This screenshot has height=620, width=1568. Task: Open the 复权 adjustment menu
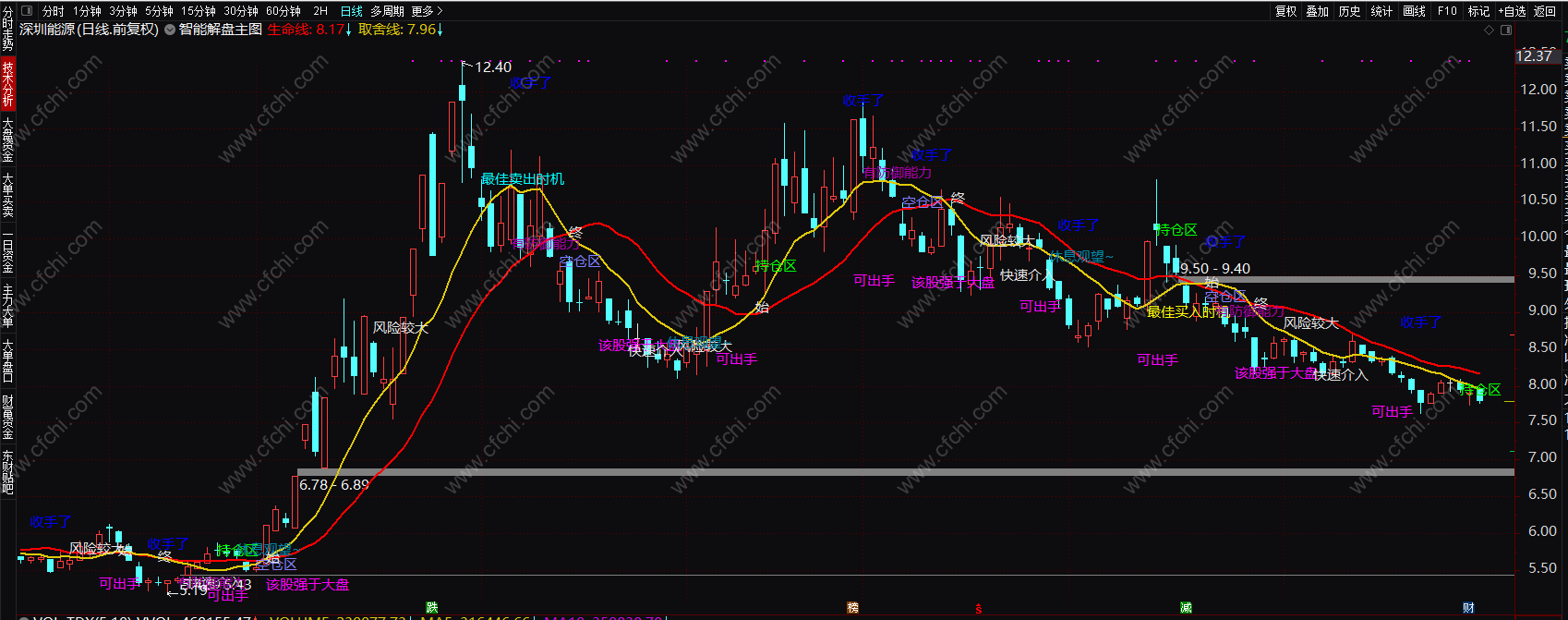pyautogui.click(x=1286, y=11)
